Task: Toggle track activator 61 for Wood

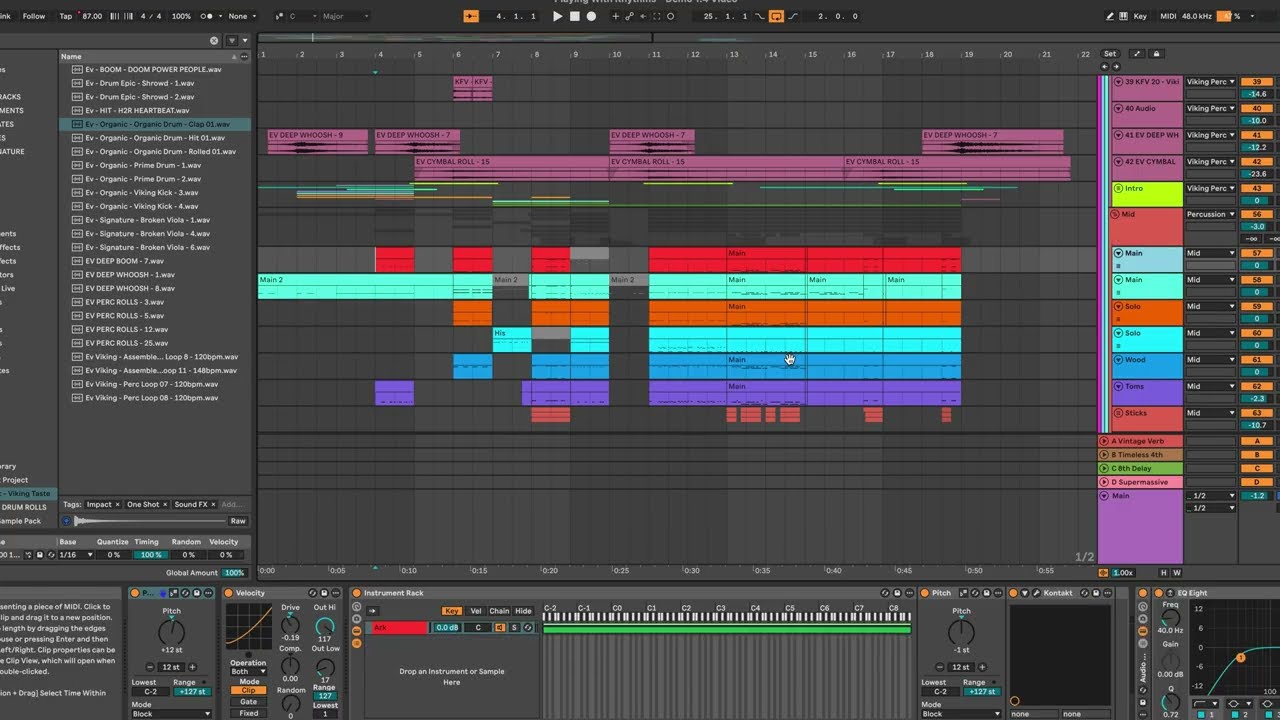Action: tap(1256, 360)
